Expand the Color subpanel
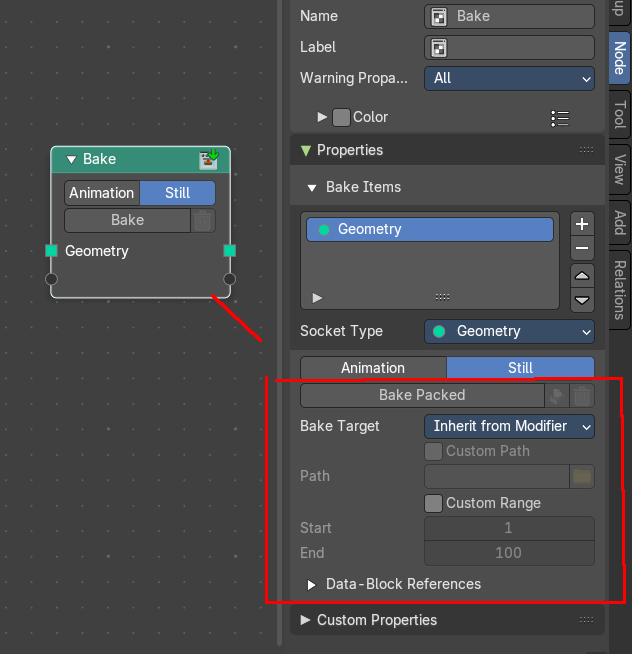The image size is (632, 654). (322, 117)
